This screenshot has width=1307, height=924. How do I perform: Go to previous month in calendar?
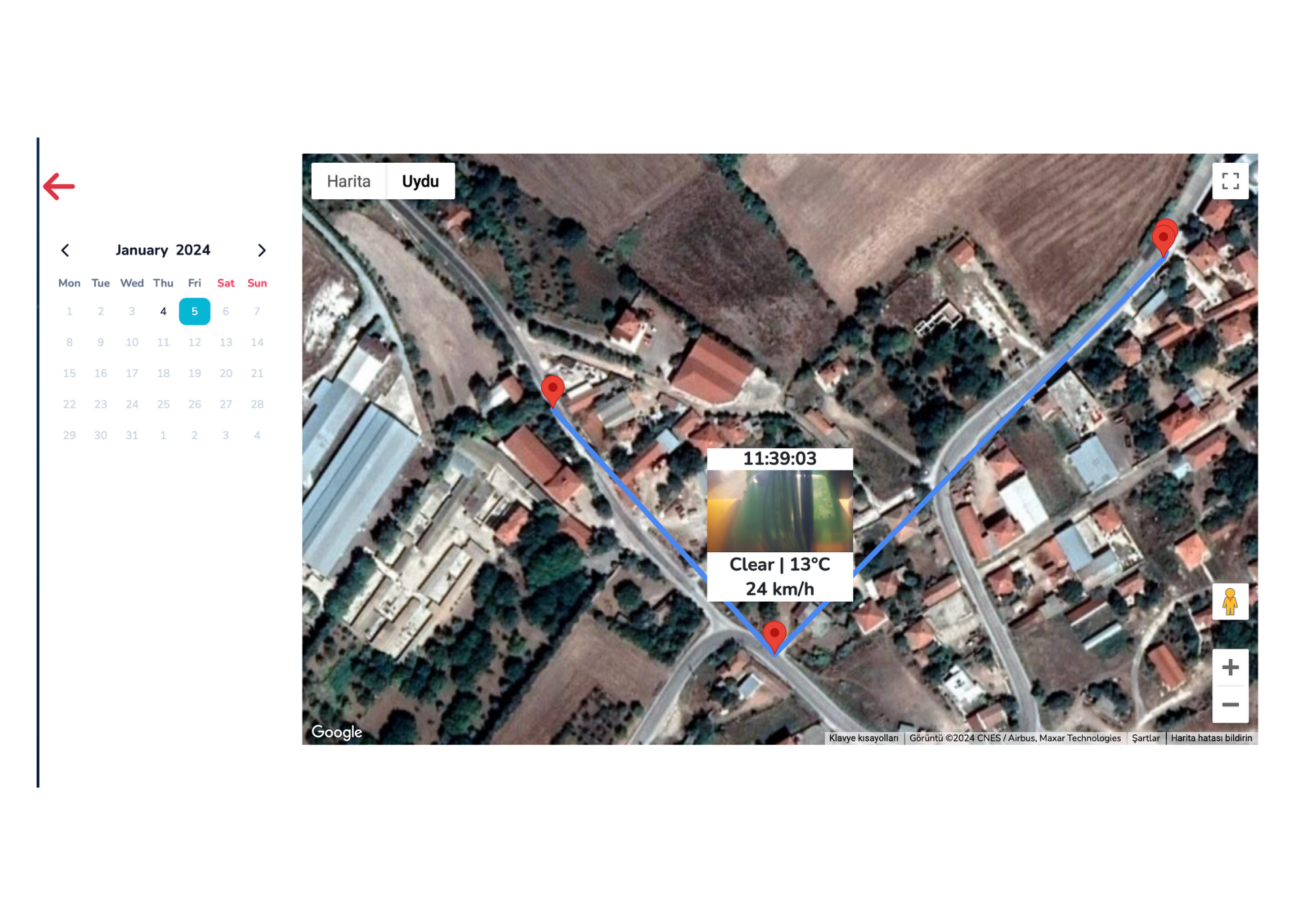[x=65, y=250]
